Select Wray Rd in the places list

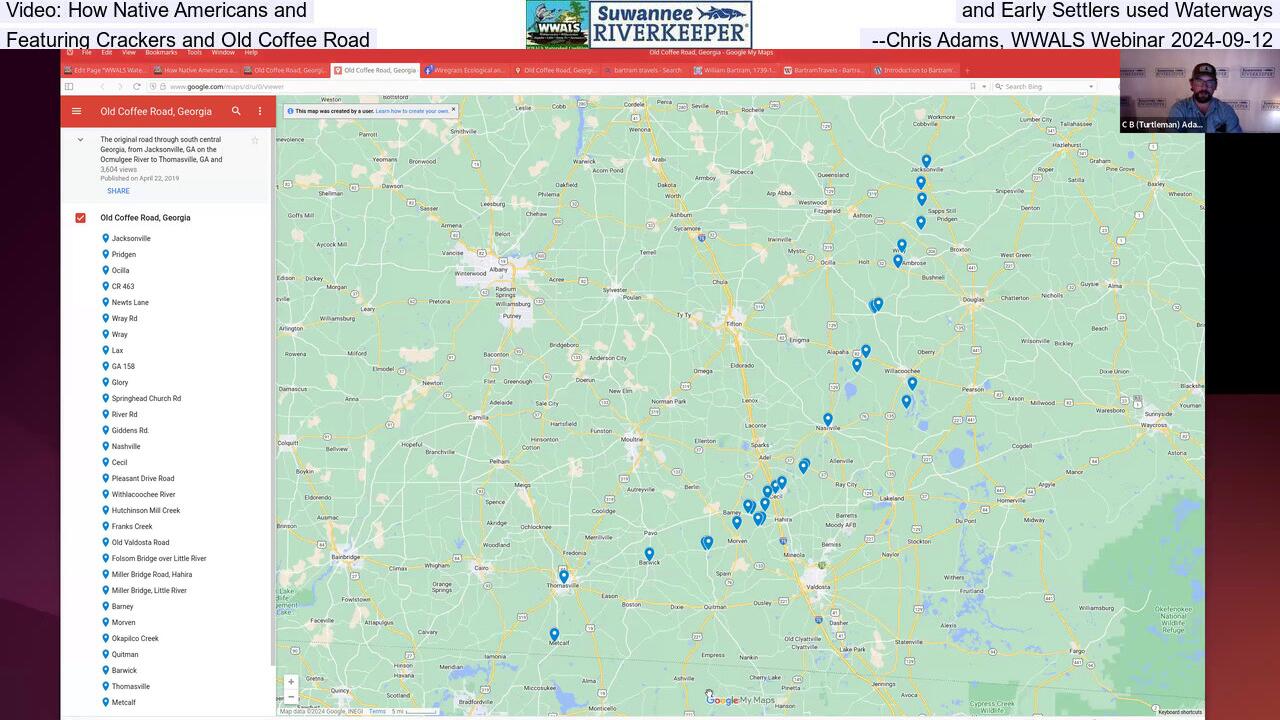pos(125,318)
